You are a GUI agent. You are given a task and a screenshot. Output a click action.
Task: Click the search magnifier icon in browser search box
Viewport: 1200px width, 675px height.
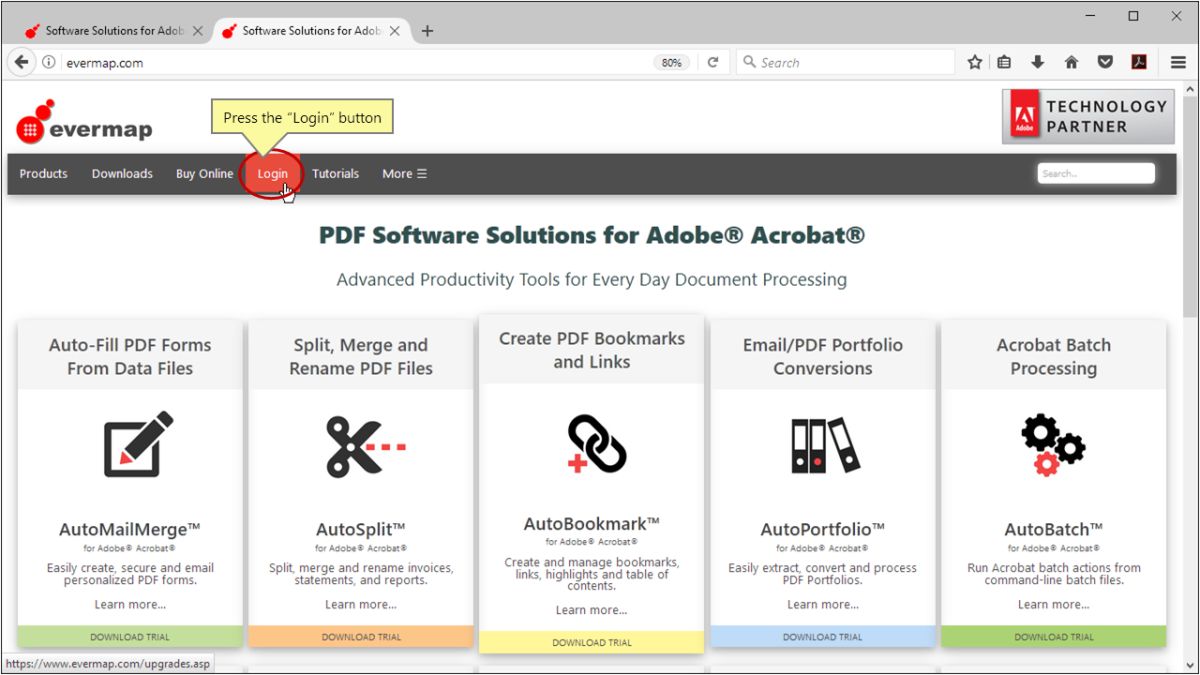(x=749, y=62)
